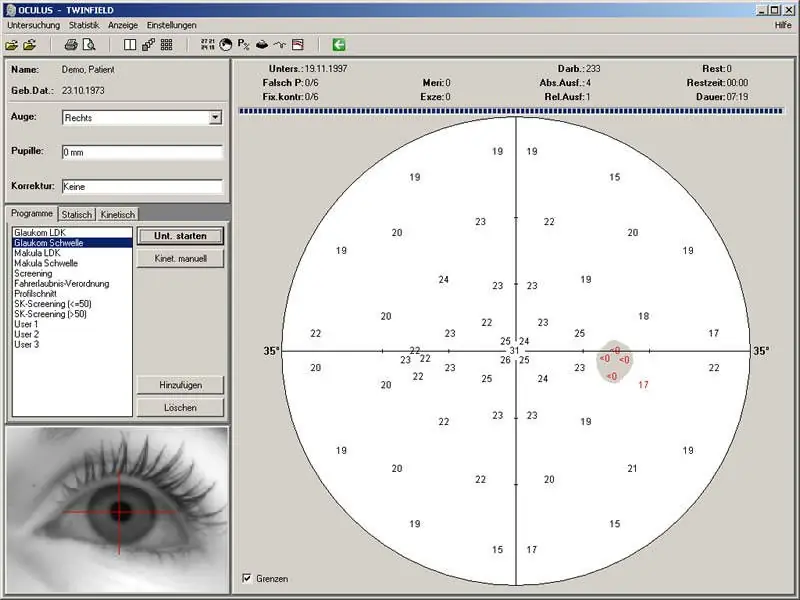Screen dimensions: 800x600
Task: Click the 3x3 grid view icon
Action: [166, 44]
